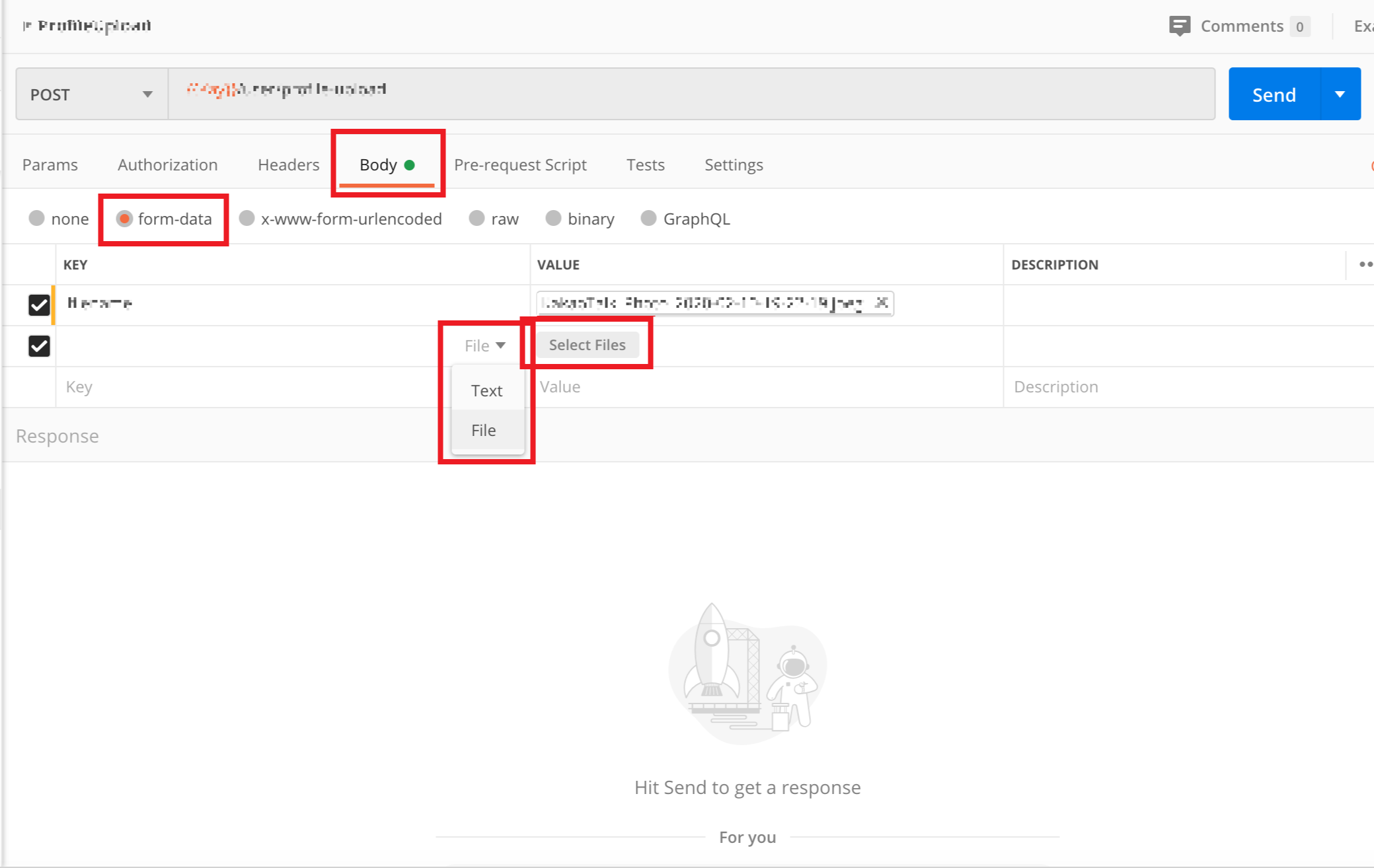Expand request name ProfileUpload arrow
The height and width of the screenshot is (868, 1374).
tap(26, 26)
